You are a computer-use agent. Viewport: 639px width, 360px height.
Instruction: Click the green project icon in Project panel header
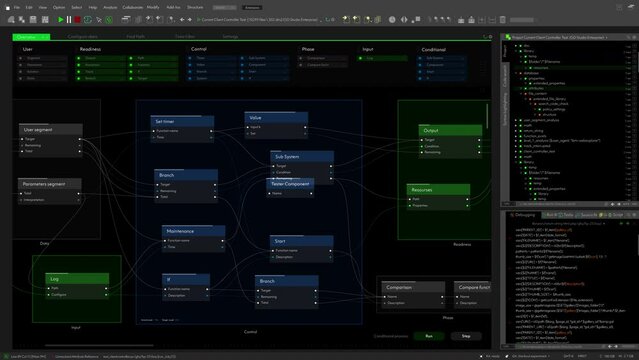pos(508,37)
